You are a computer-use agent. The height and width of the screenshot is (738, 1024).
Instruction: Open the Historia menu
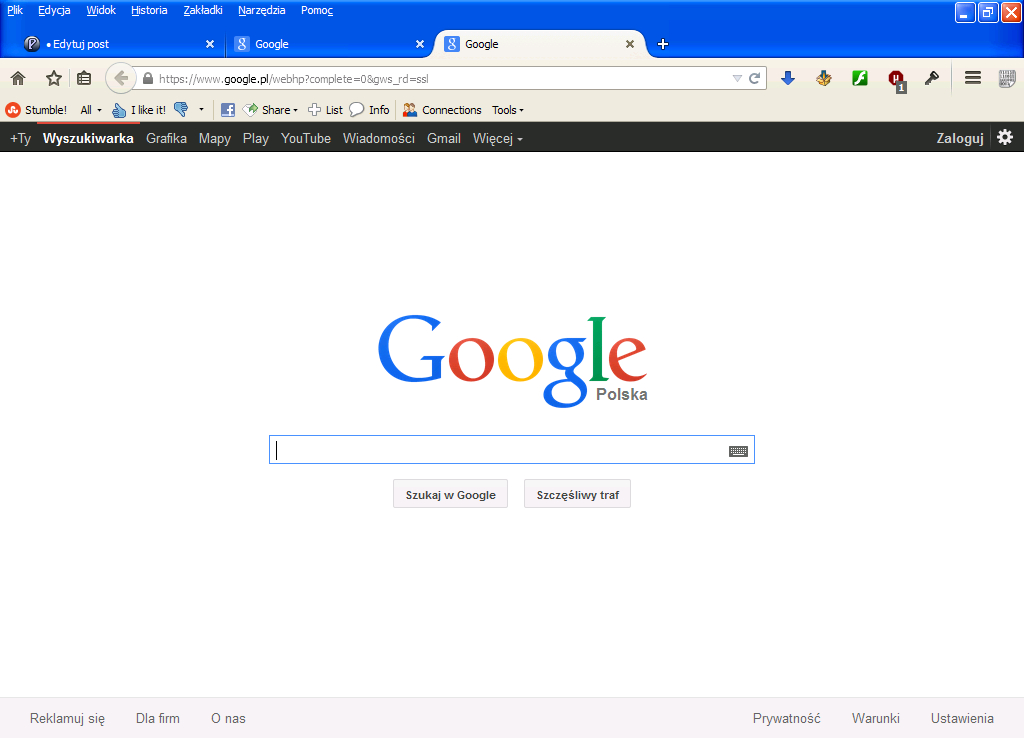click(x=149, y=10)
